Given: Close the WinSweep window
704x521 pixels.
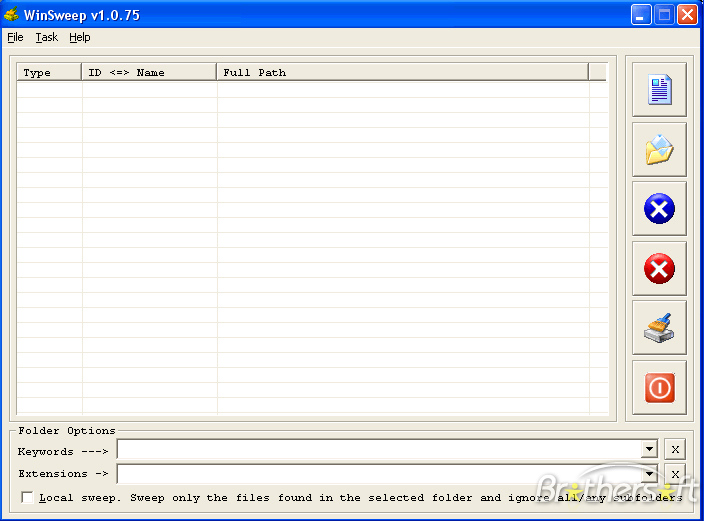Looking at the screenshot, I should point(687,15).
